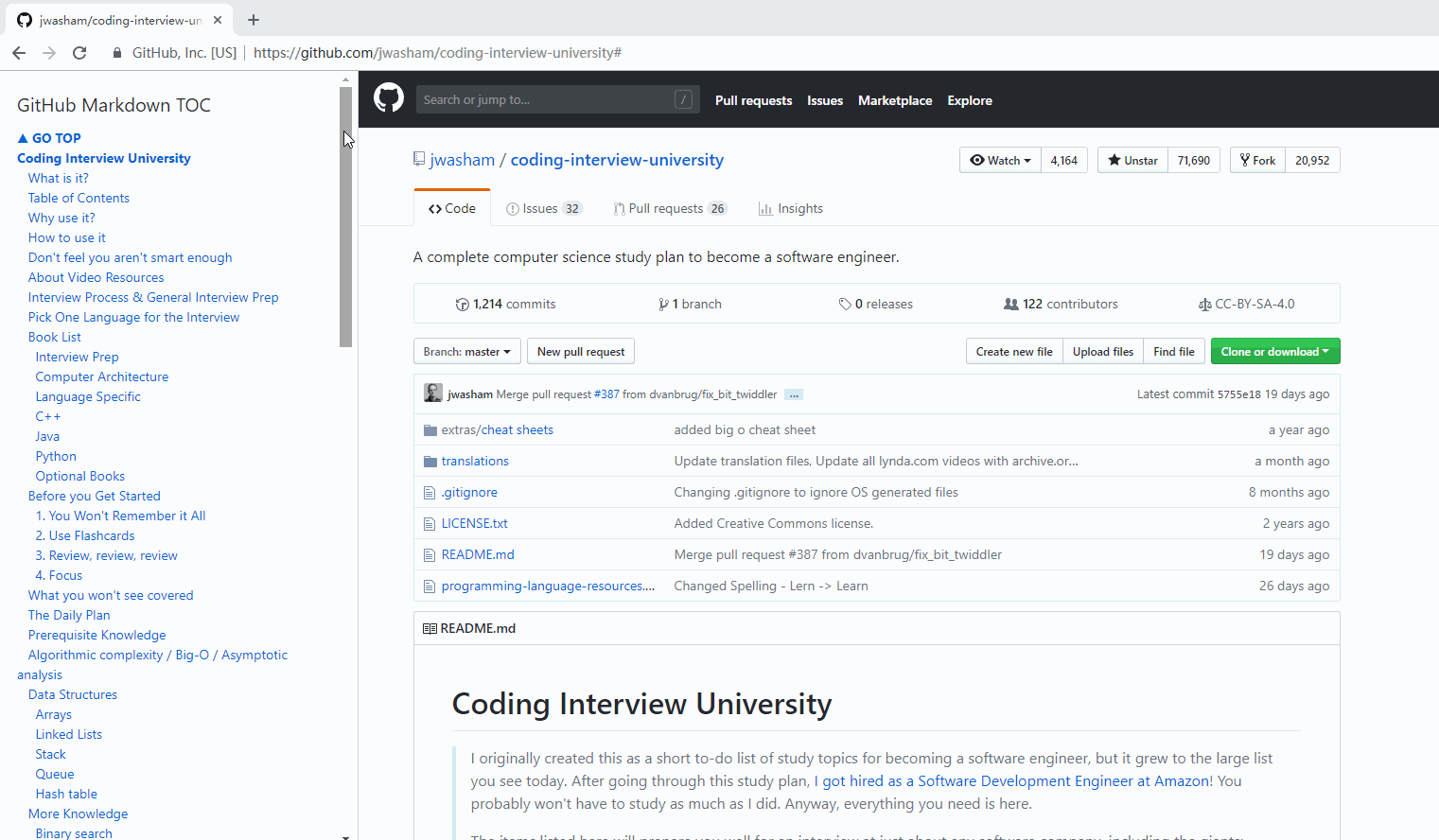Open Issues in top navbar

(x=825, y=100)
